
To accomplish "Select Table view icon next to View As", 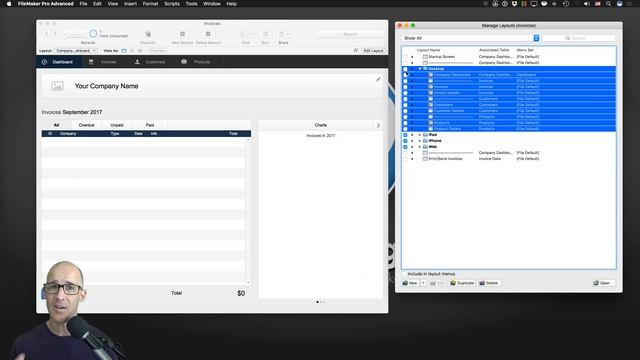I will click(140, 51).
